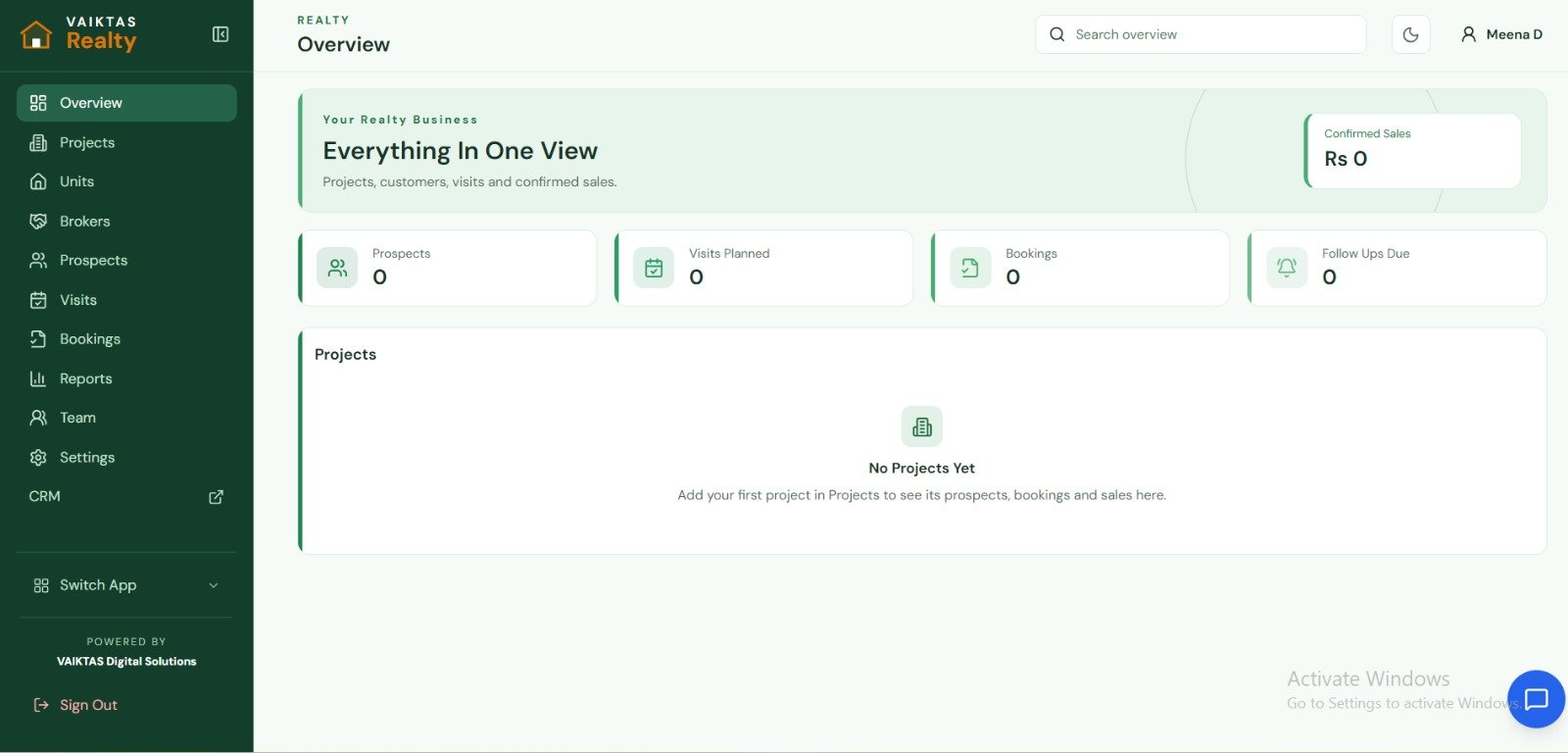This screenshot has width=1568, height=753.
Task: Click the Bookings card document icon
Action: point(970,268)
